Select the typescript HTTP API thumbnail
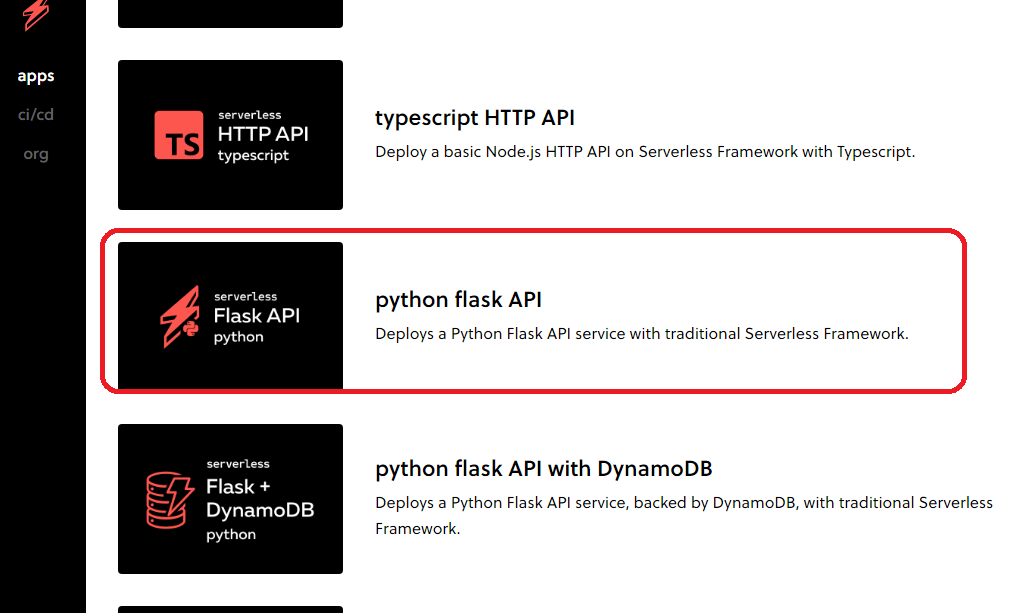This screenshot has width=1021, height=613. 231,135
